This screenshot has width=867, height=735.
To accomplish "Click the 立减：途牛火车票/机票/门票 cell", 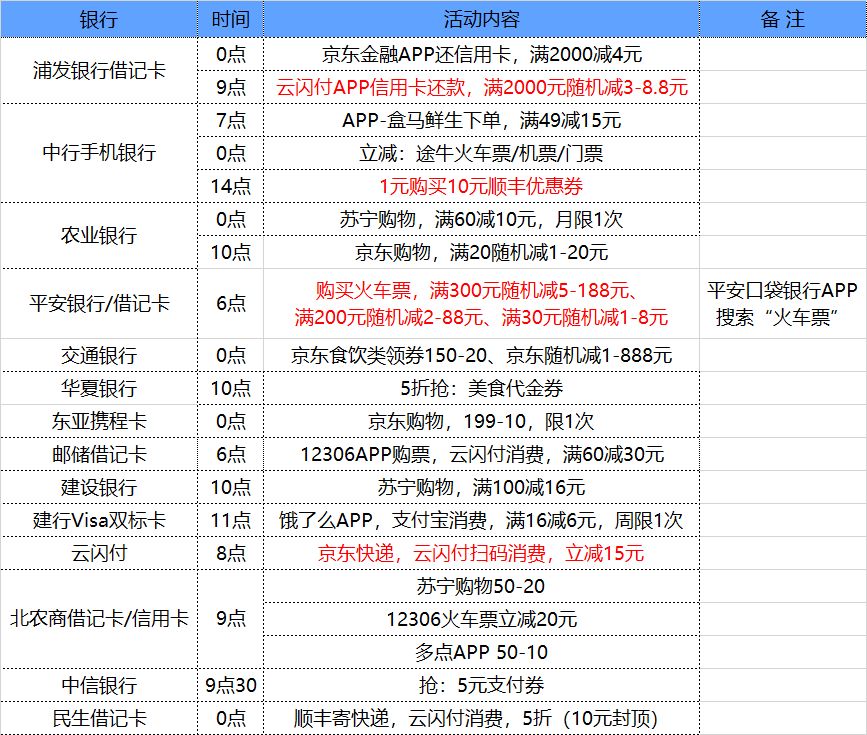I will tap(482, 153).
